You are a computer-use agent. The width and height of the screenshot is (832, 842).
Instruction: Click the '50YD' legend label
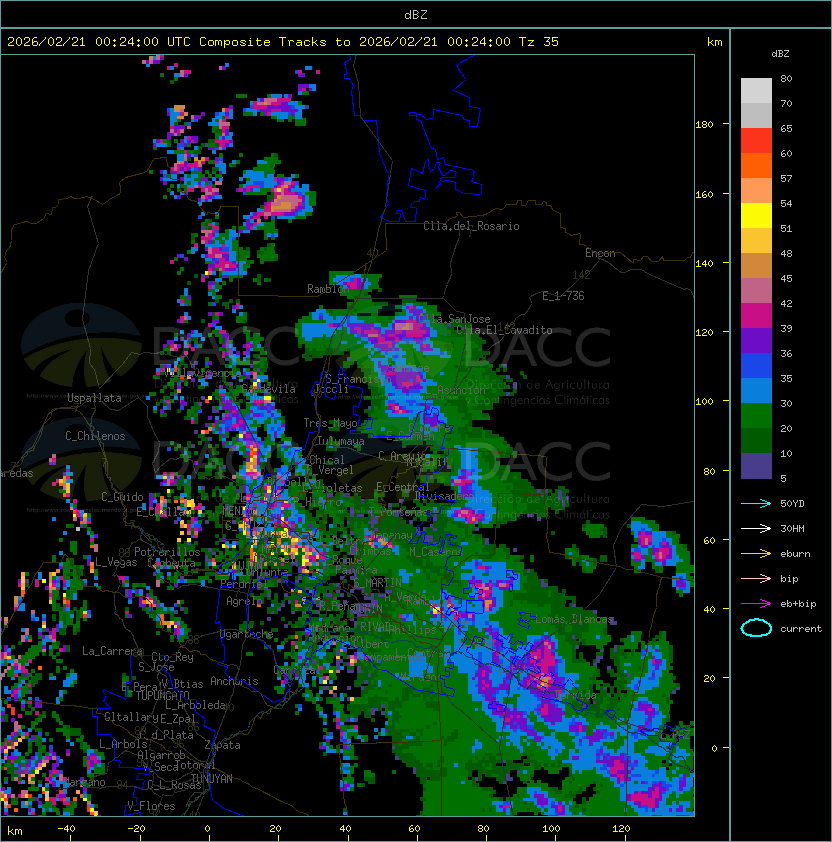tap(792, 503)
